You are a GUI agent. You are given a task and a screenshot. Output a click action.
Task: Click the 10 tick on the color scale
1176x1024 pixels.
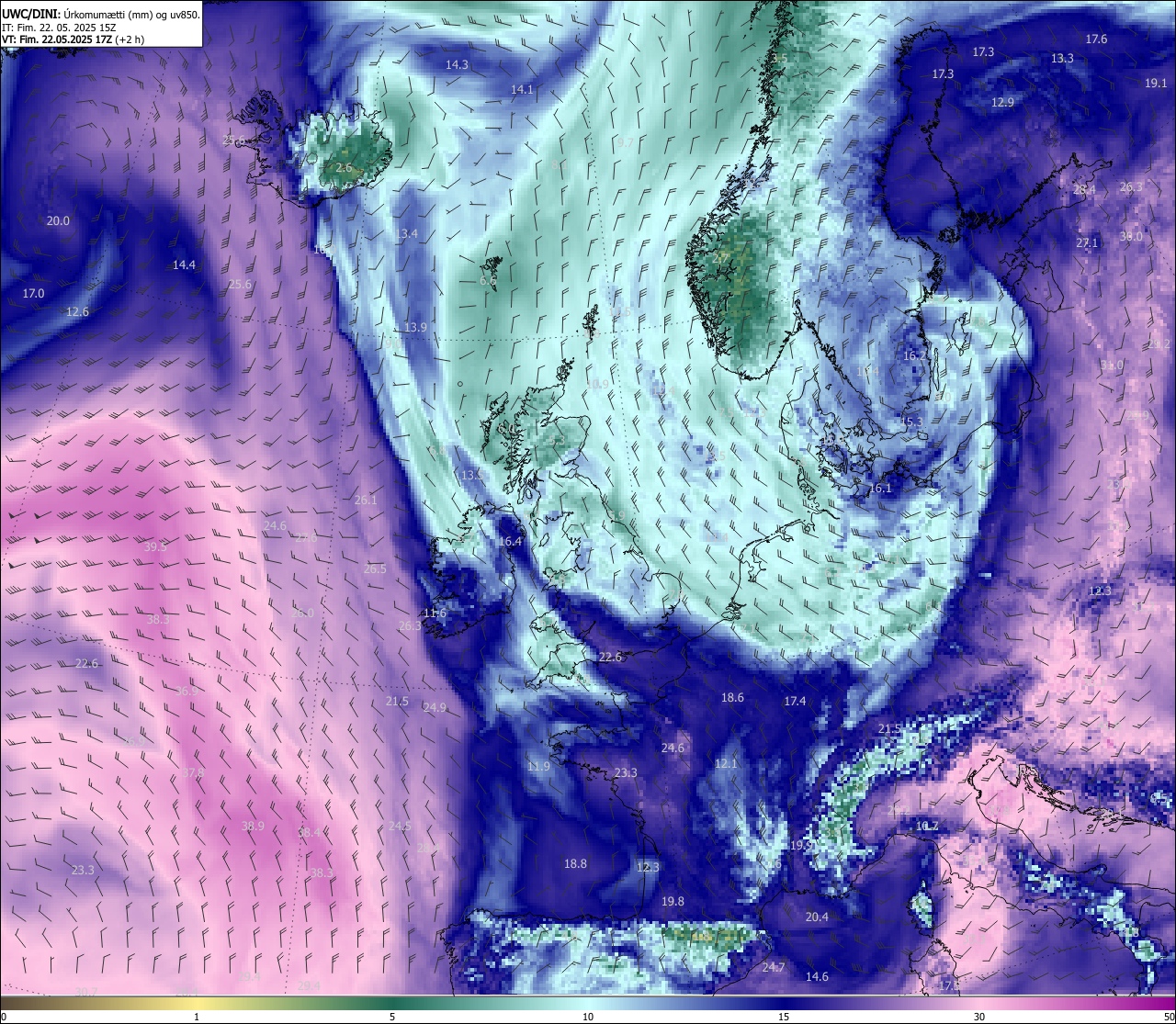point(588,1017)
